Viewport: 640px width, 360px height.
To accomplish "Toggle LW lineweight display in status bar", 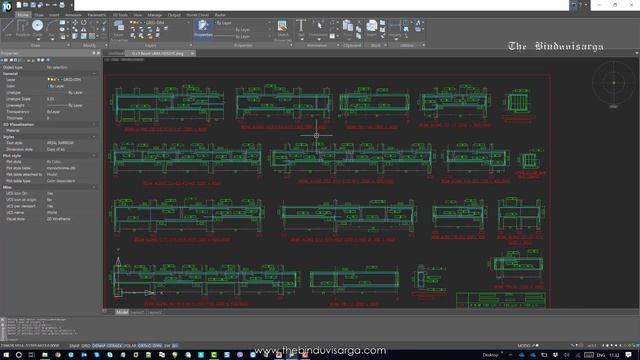I will [x=167, y=346].
